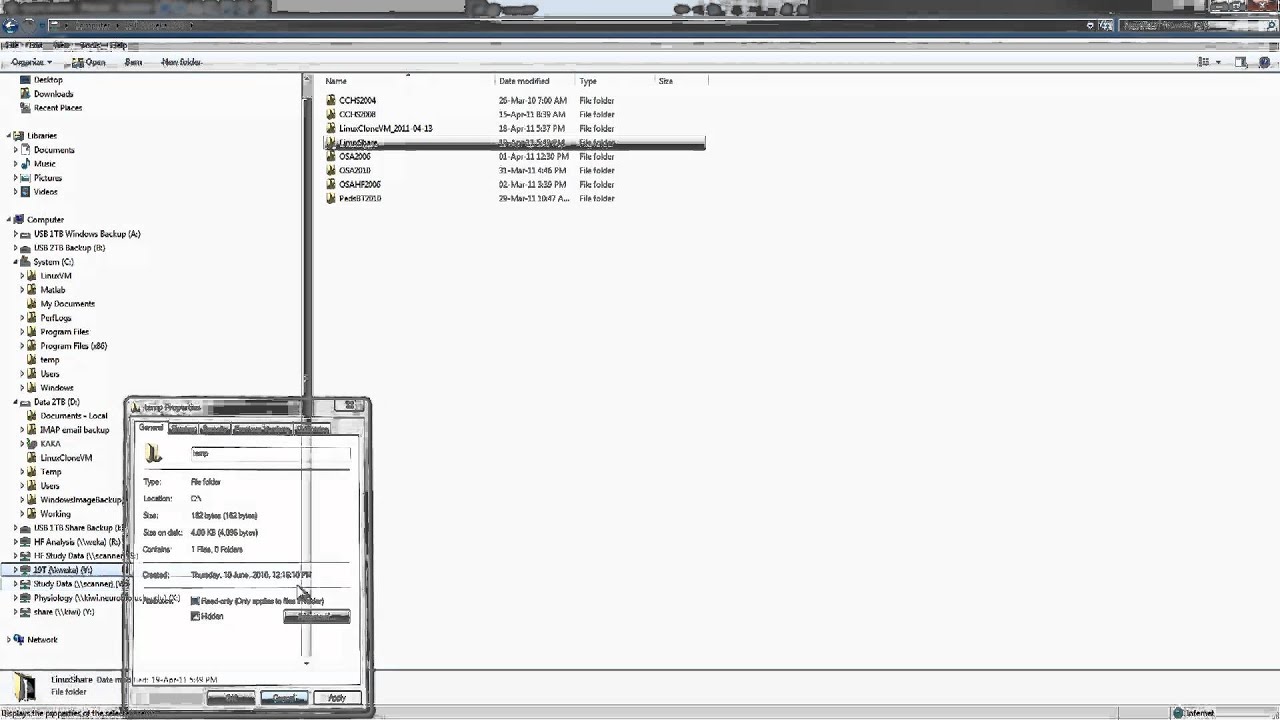
Task: Click the Open button in toolbar
Action: coord(89,62)
